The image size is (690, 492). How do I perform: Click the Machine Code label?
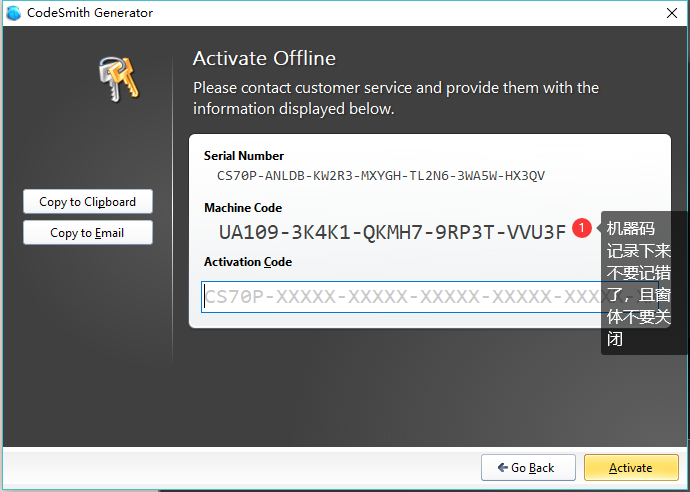243,208
